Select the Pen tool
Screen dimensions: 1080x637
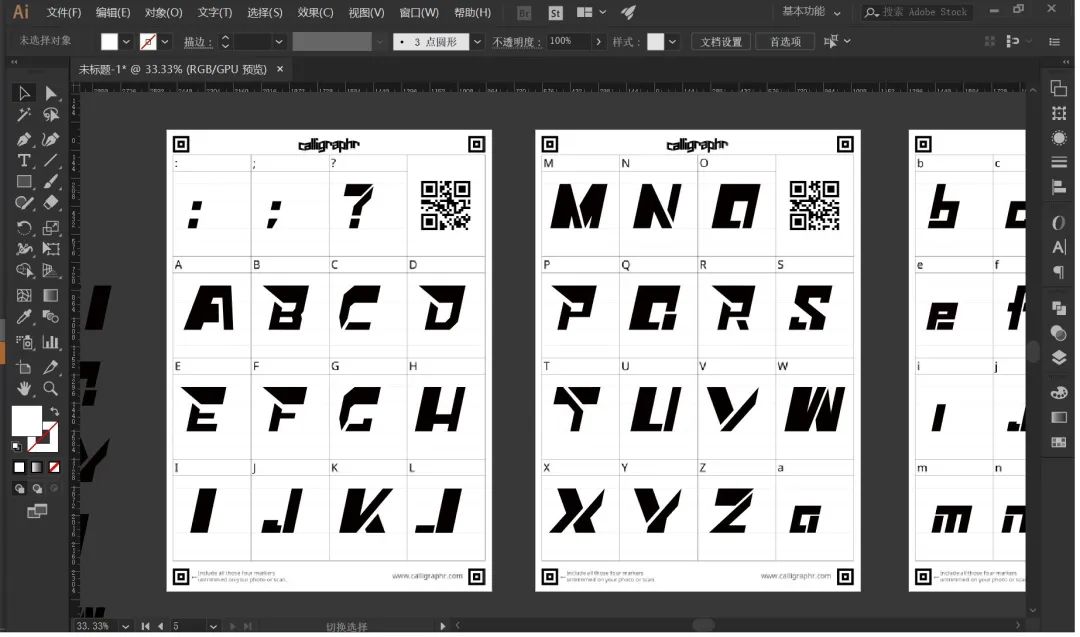coord(23,137)
